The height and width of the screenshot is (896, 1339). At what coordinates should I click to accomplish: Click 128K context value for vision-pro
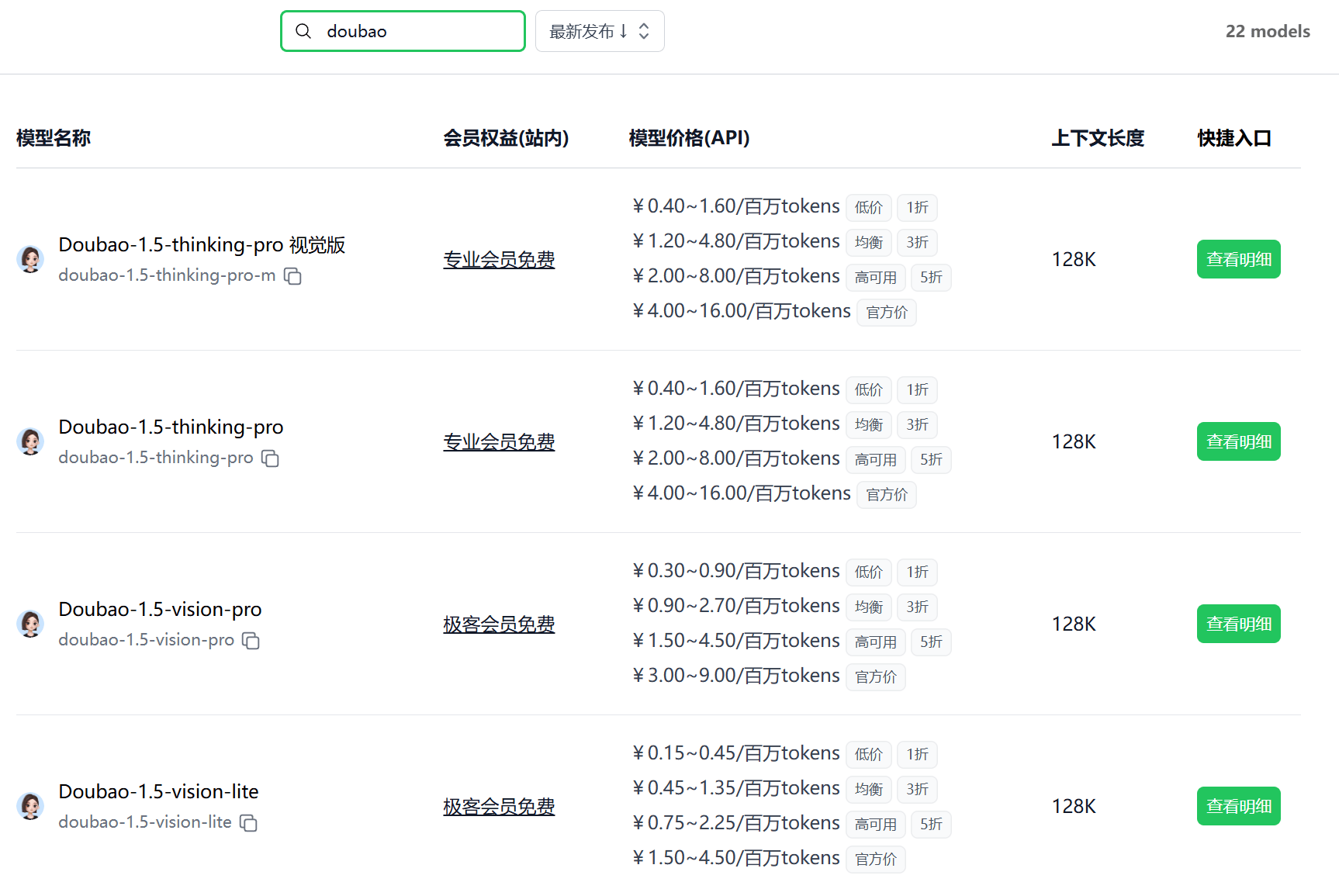coord(1074,624)
